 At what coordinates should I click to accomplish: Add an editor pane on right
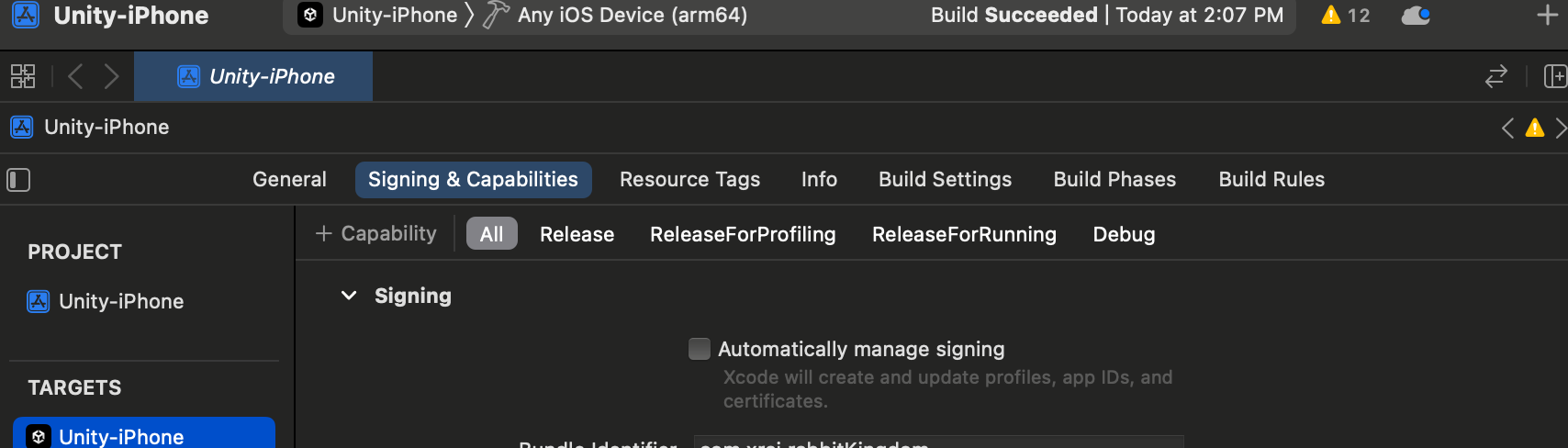[x=1555, y=76]
